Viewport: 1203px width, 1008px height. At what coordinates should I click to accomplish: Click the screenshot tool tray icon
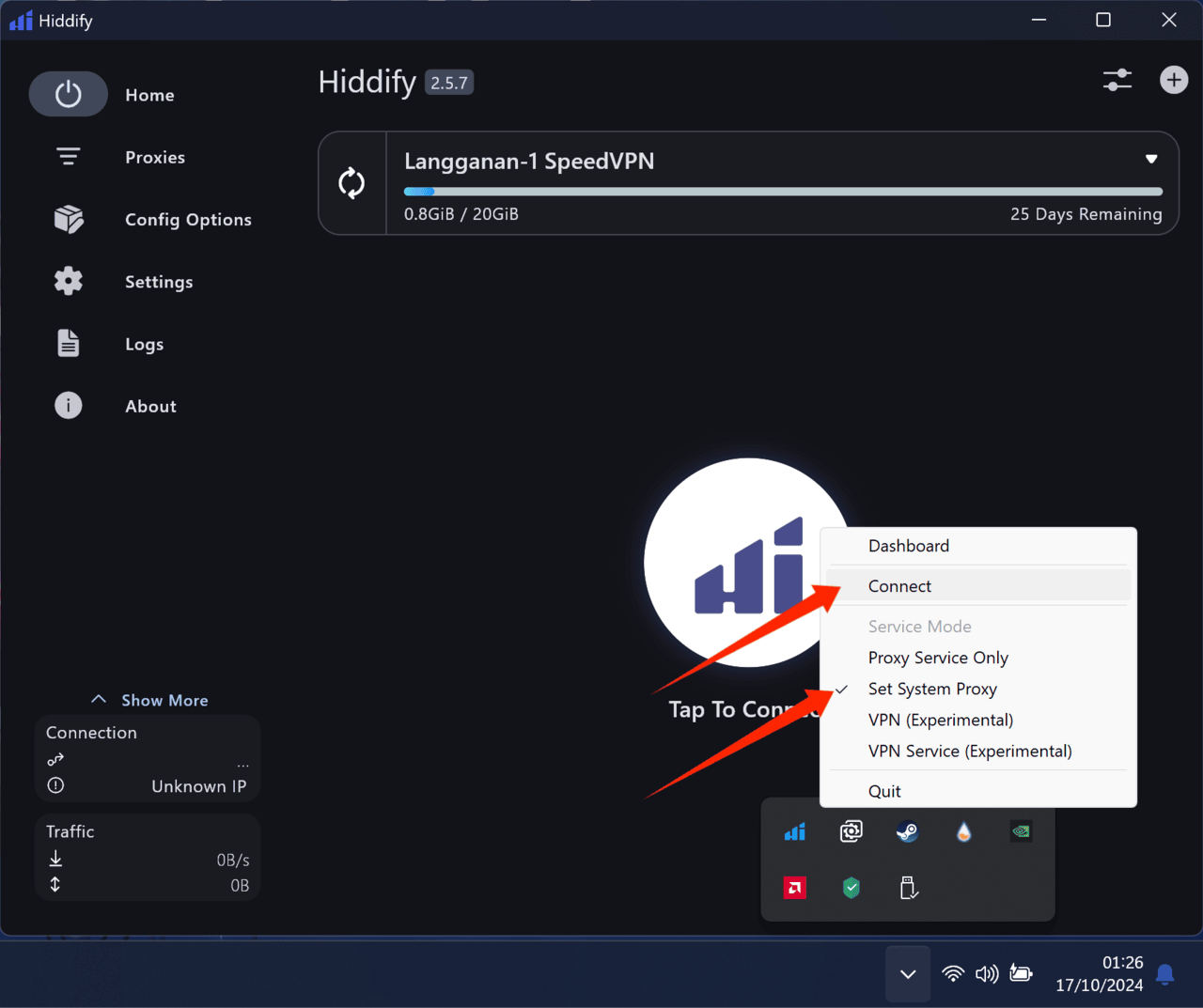[x=851, y=831]
